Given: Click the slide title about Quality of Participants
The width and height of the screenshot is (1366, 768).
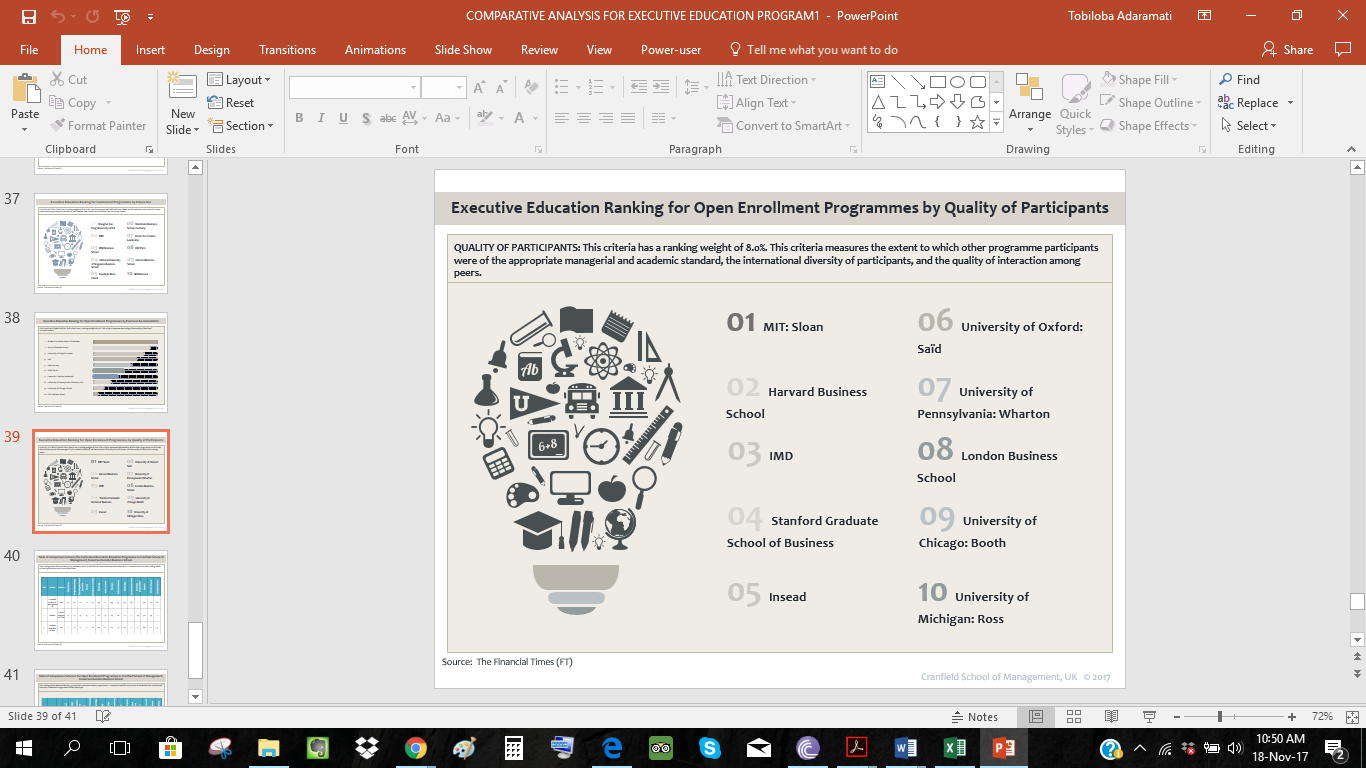Looking at the screenshot, I should [779, 208].
